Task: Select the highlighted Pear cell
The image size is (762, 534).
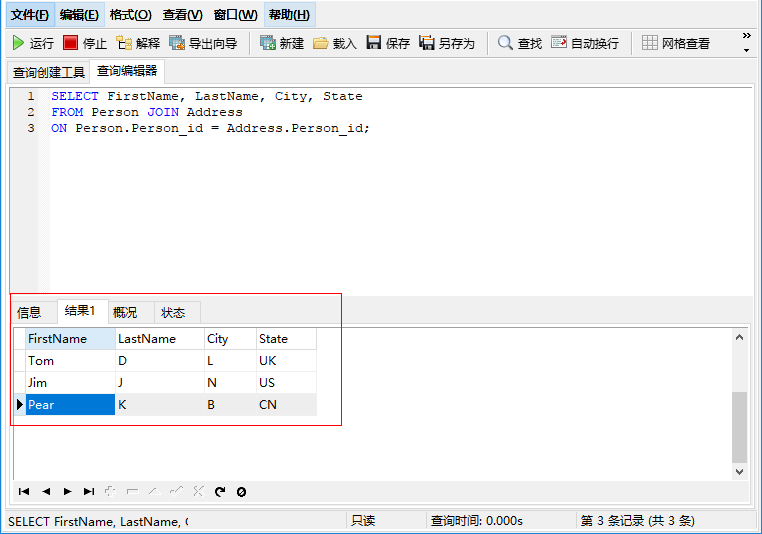Action: coord(70,405)
